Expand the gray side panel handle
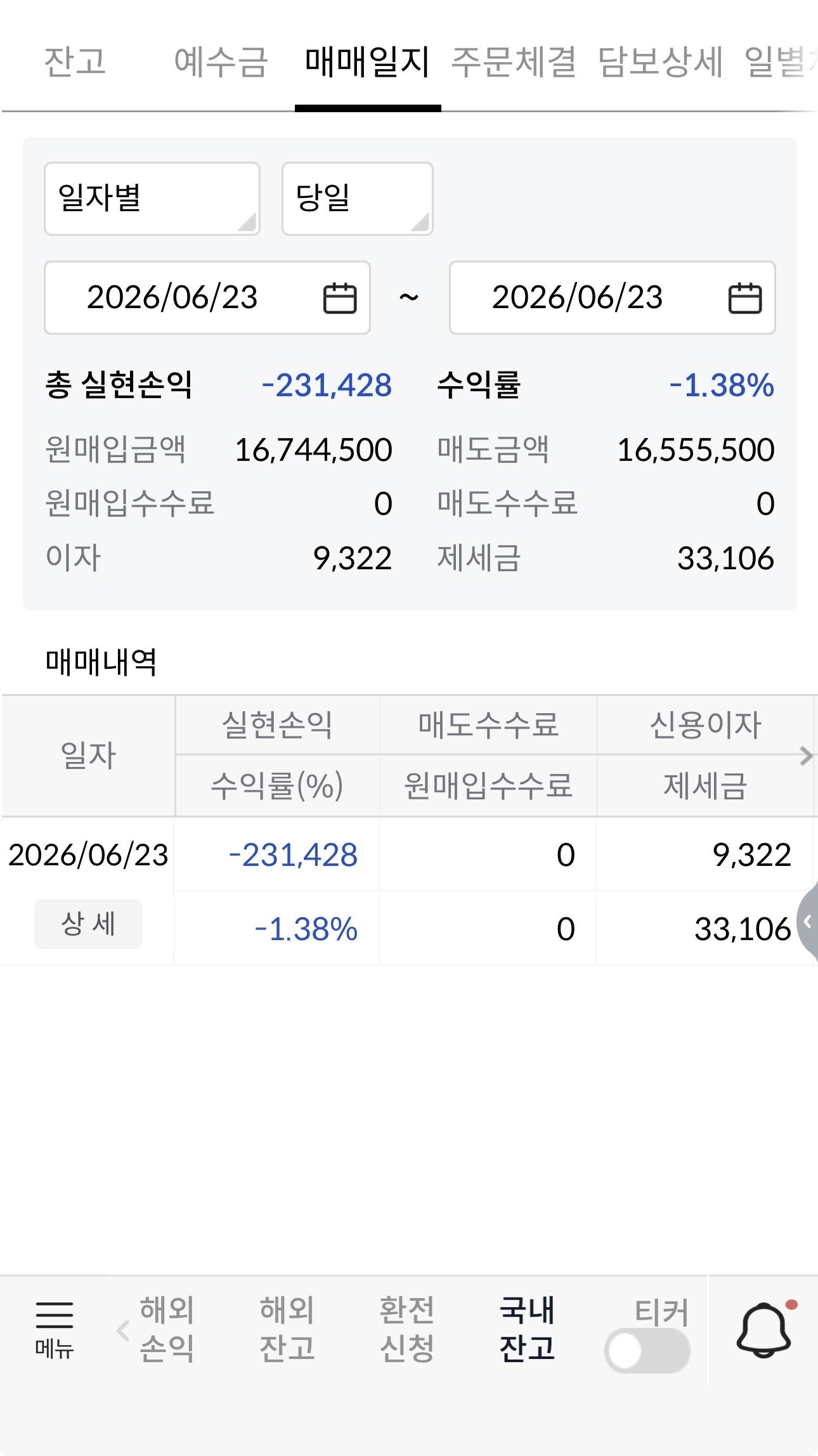Screen dimensions: 818x1456 [807, 920]
